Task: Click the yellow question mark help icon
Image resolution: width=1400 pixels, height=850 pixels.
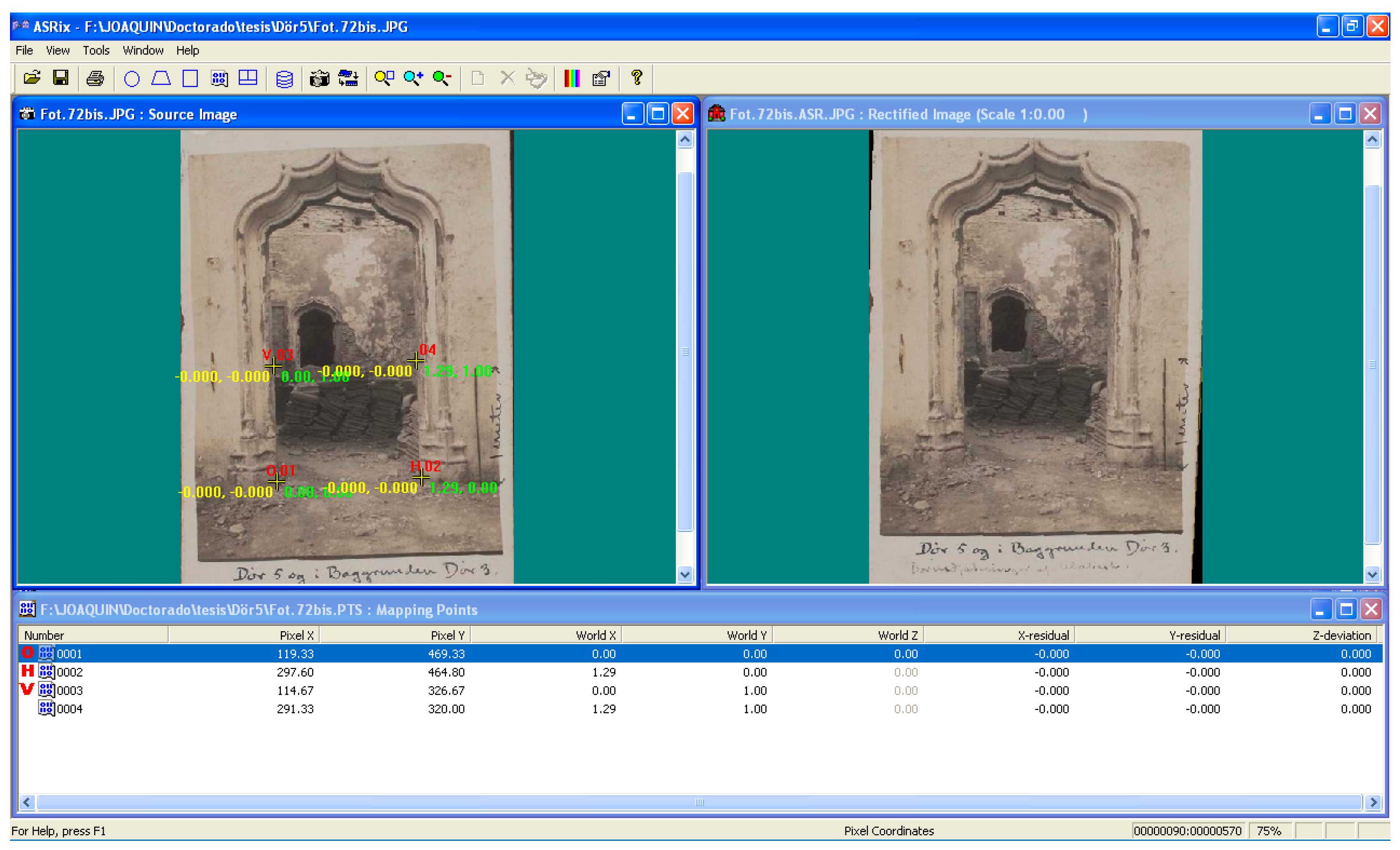Action: click(x=636, y=77)
